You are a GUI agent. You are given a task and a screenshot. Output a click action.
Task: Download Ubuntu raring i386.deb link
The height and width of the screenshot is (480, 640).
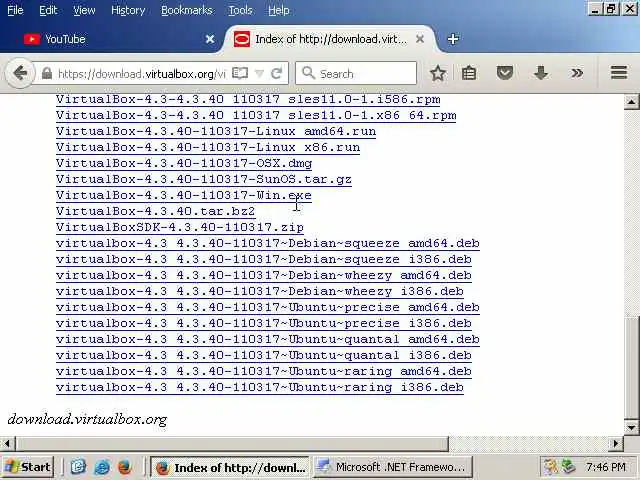(x=260, y=387)
